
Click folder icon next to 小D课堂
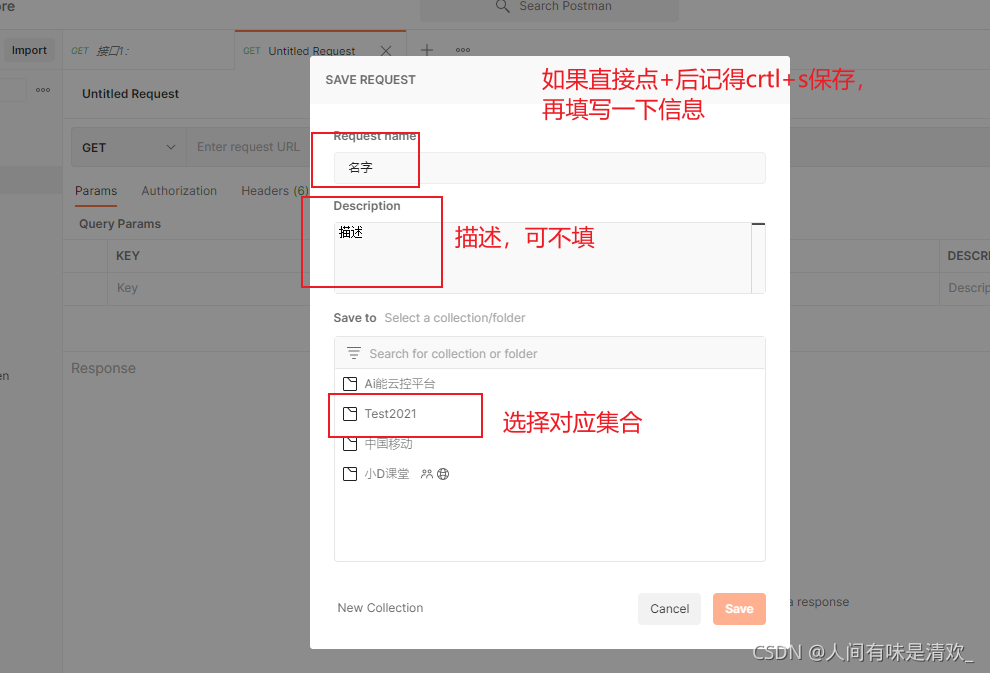pyautogui.click(x=350, y=474)
